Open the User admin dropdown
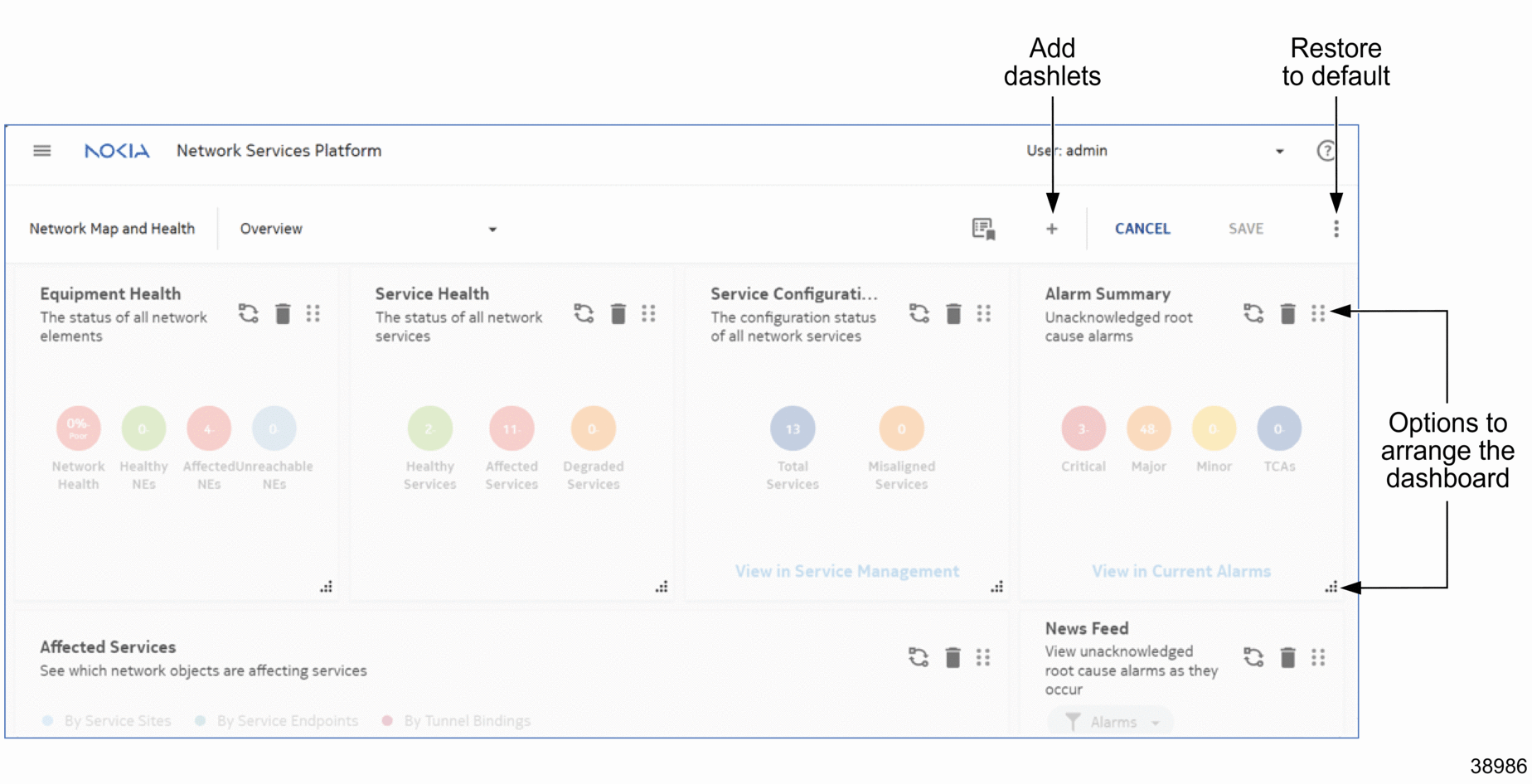 [1279, 152]
